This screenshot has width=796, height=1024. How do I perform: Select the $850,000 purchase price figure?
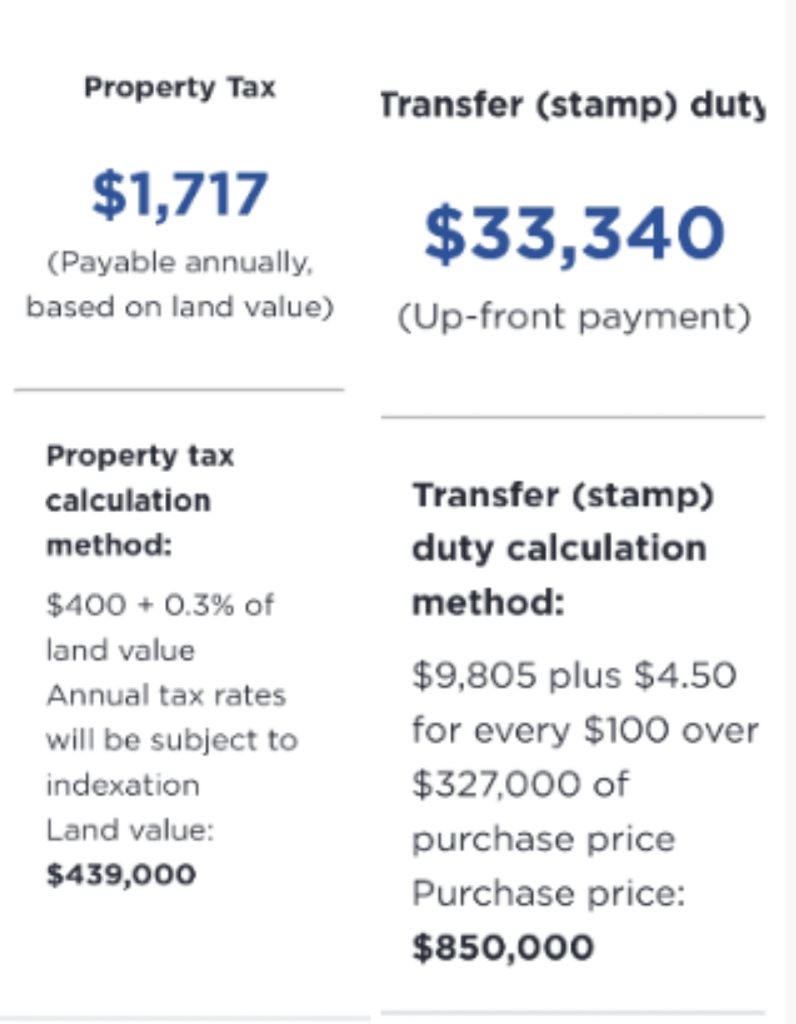503,946
